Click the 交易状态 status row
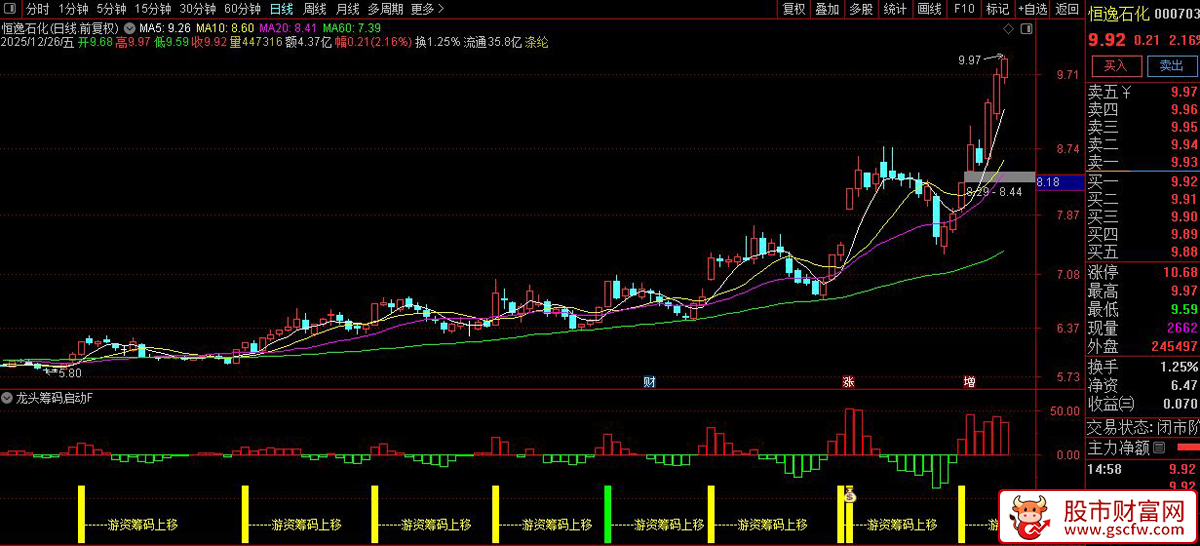This screenshot has height=546, width=1200. coord(1143,427)
